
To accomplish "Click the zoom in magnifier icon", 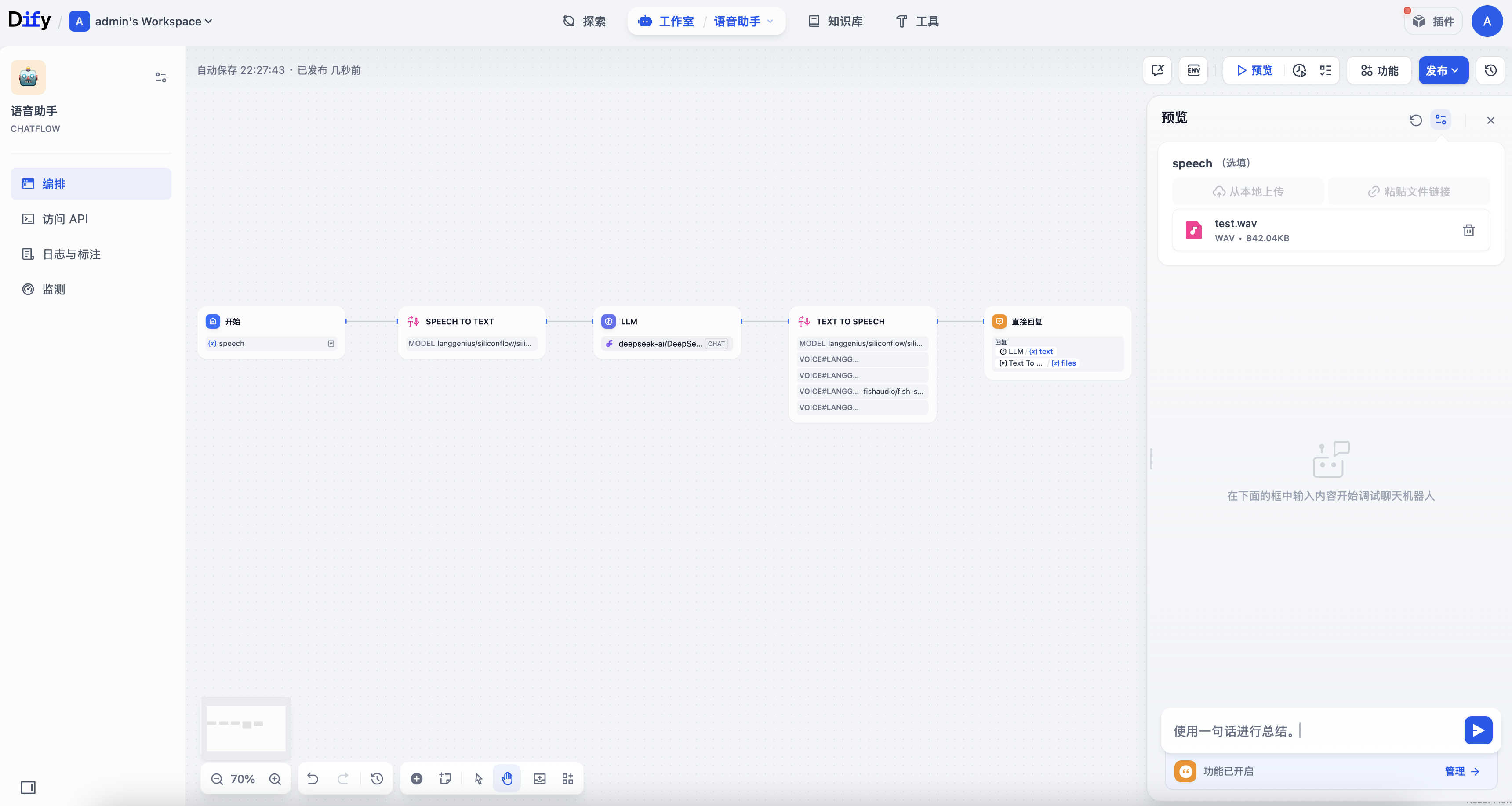I will 275,778.
